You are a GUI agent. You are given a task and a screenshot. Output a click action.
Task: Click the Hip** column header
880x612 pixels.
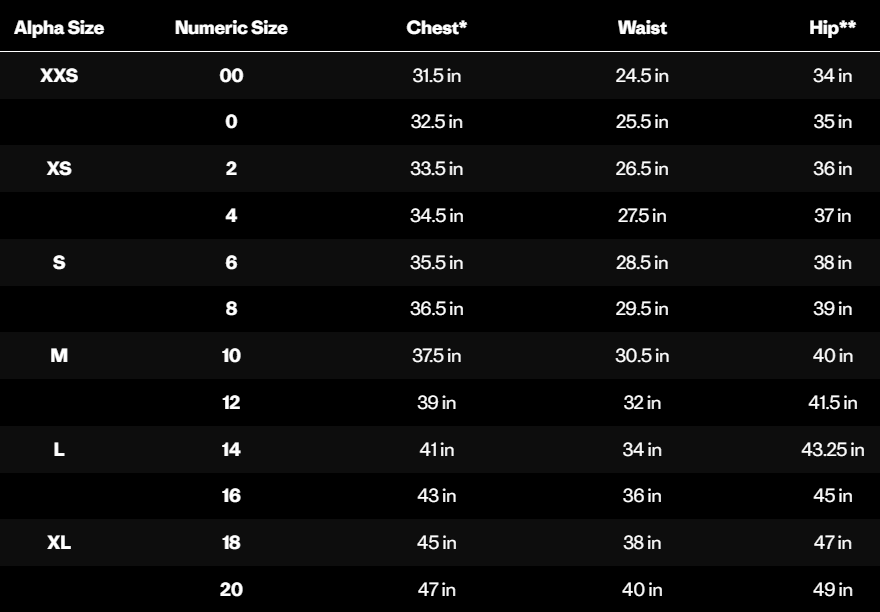[x=832, y=28]
